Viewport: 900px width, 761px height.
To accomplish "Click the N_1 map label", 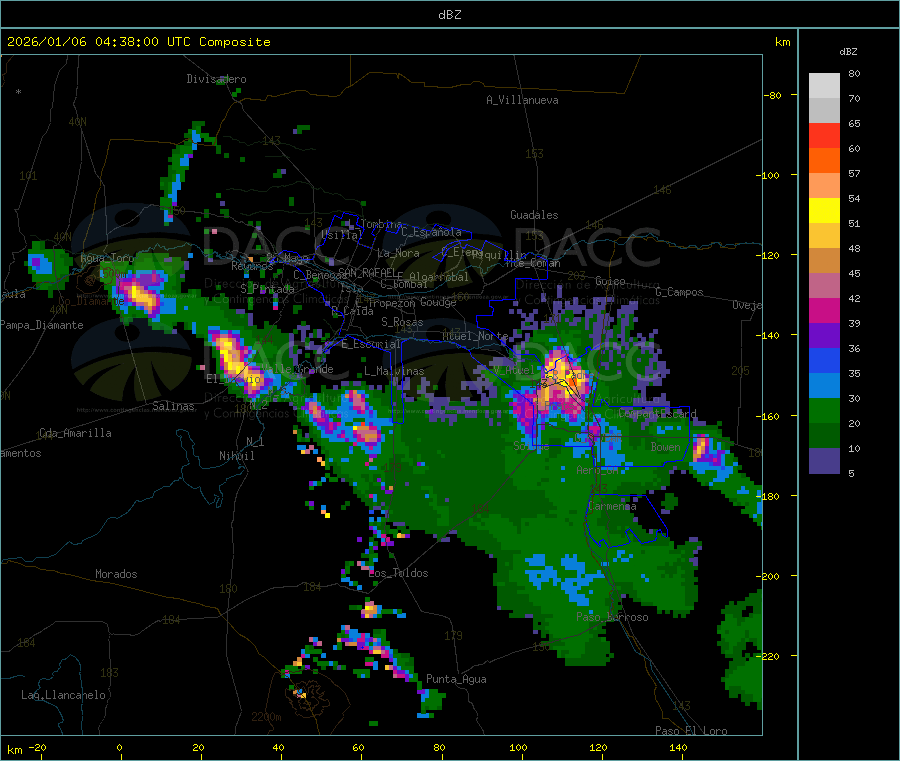I will pyautogui.click(x=255, y=441).
